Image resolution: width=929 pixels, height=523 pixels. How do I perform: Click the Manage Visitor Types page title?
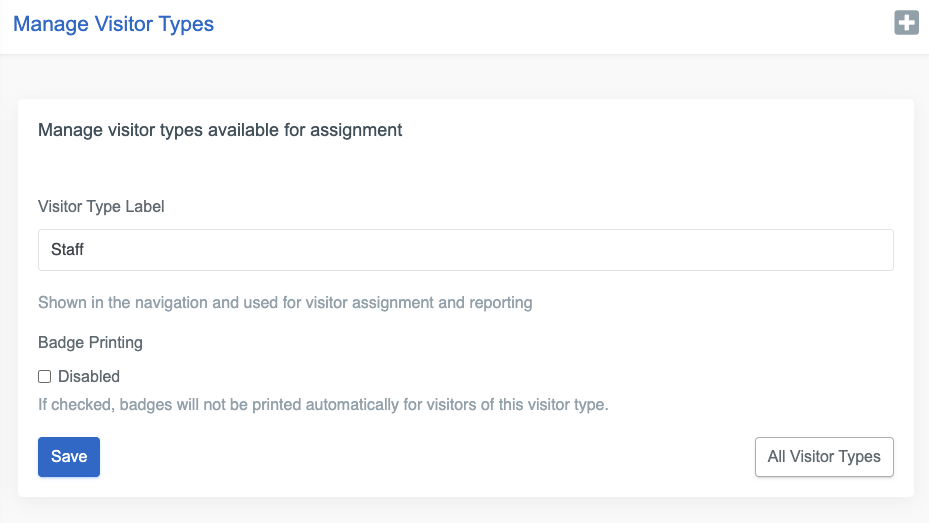point(113,23)
